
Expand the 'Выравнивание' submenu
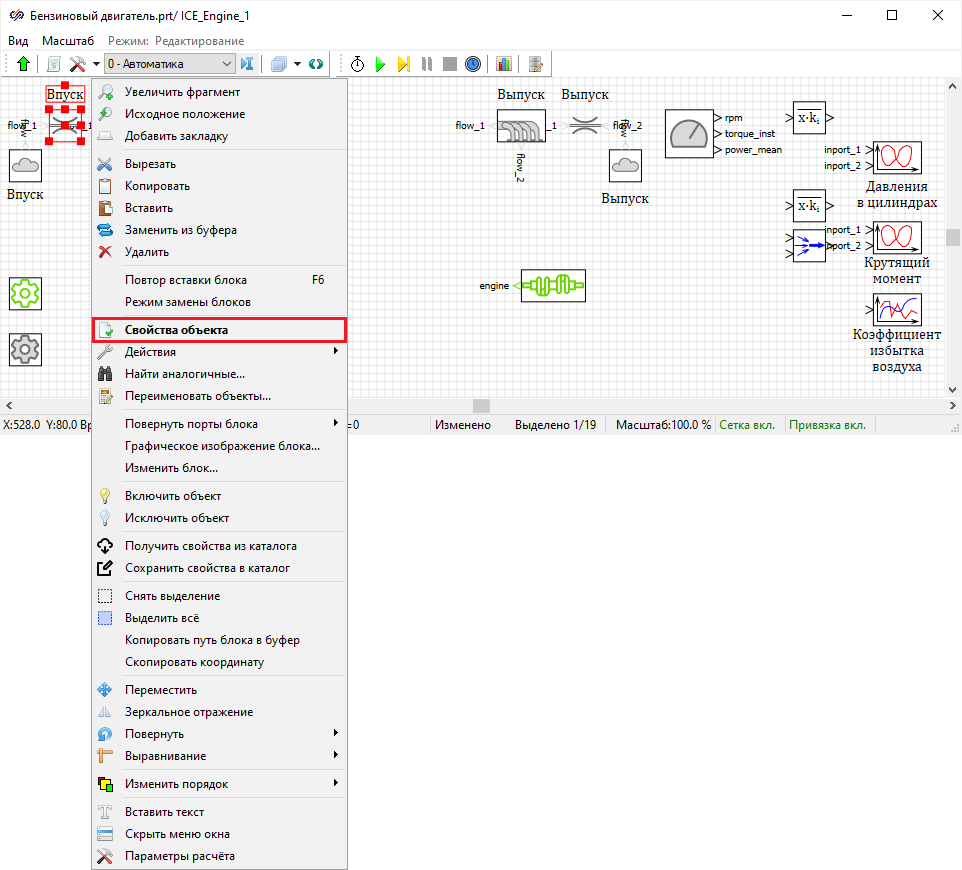(x=165, y=756)
